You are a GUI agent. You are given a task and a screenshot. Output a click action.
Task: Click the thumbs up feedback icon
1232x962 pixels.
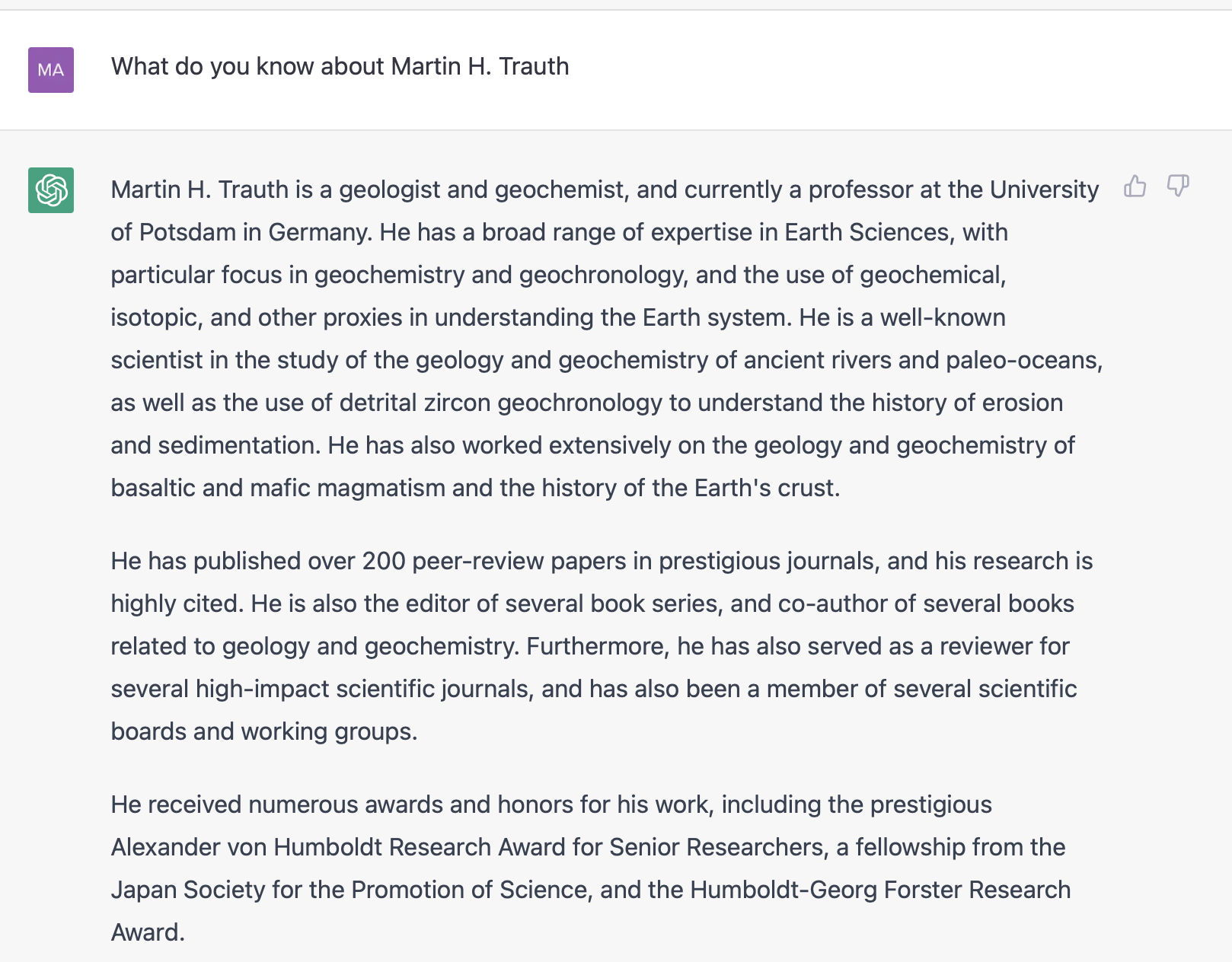[x=1135, y=186]
